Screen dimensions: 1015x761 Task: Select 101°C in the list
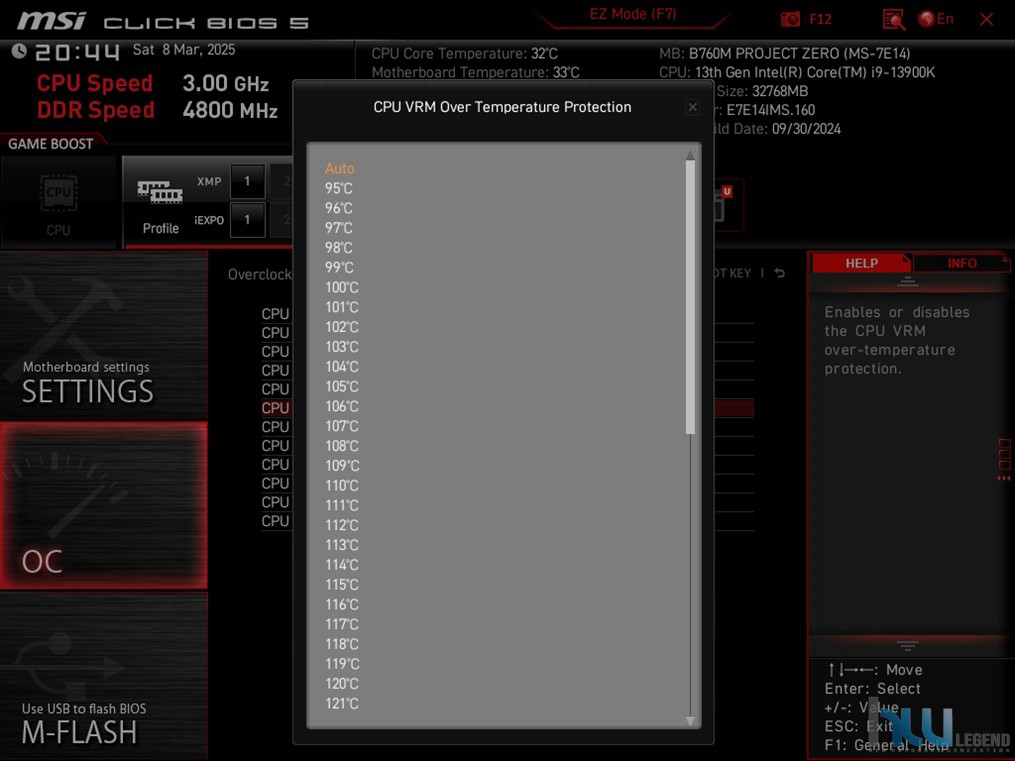point(341,307)
